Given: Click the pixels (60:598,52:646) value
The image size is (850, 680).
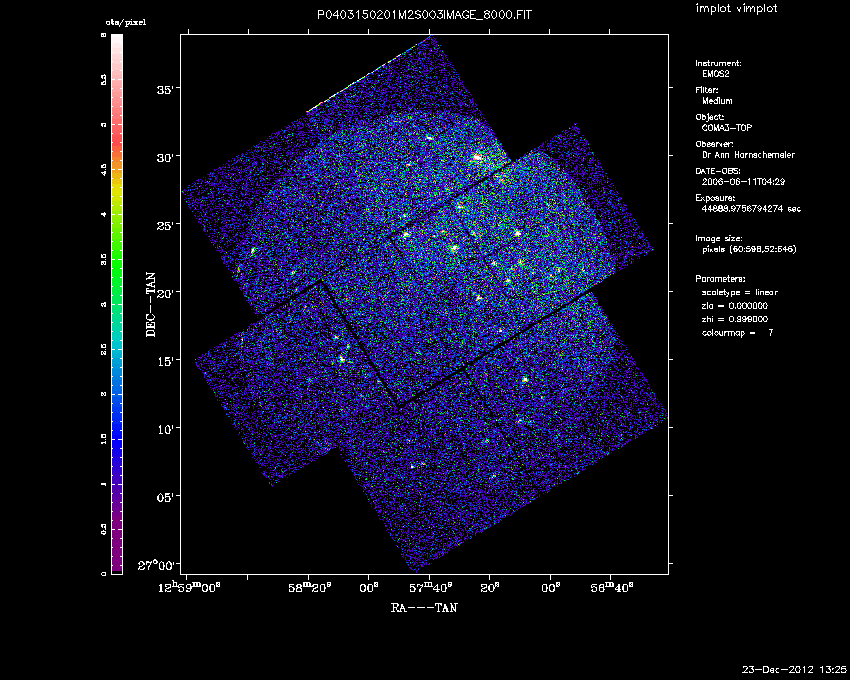Looking at the screenshot, I should (x=749, y=249).
